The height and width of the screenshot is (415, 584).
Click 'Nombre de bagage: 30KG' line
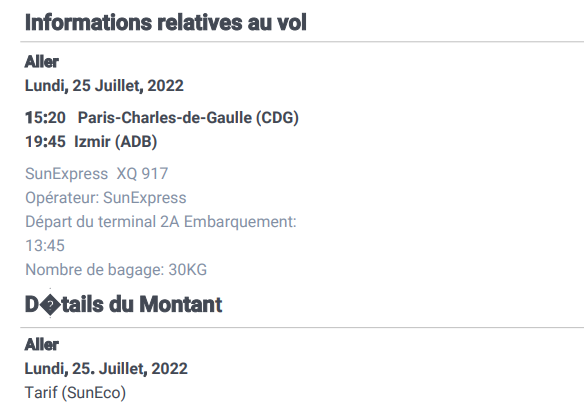(116, 270)
